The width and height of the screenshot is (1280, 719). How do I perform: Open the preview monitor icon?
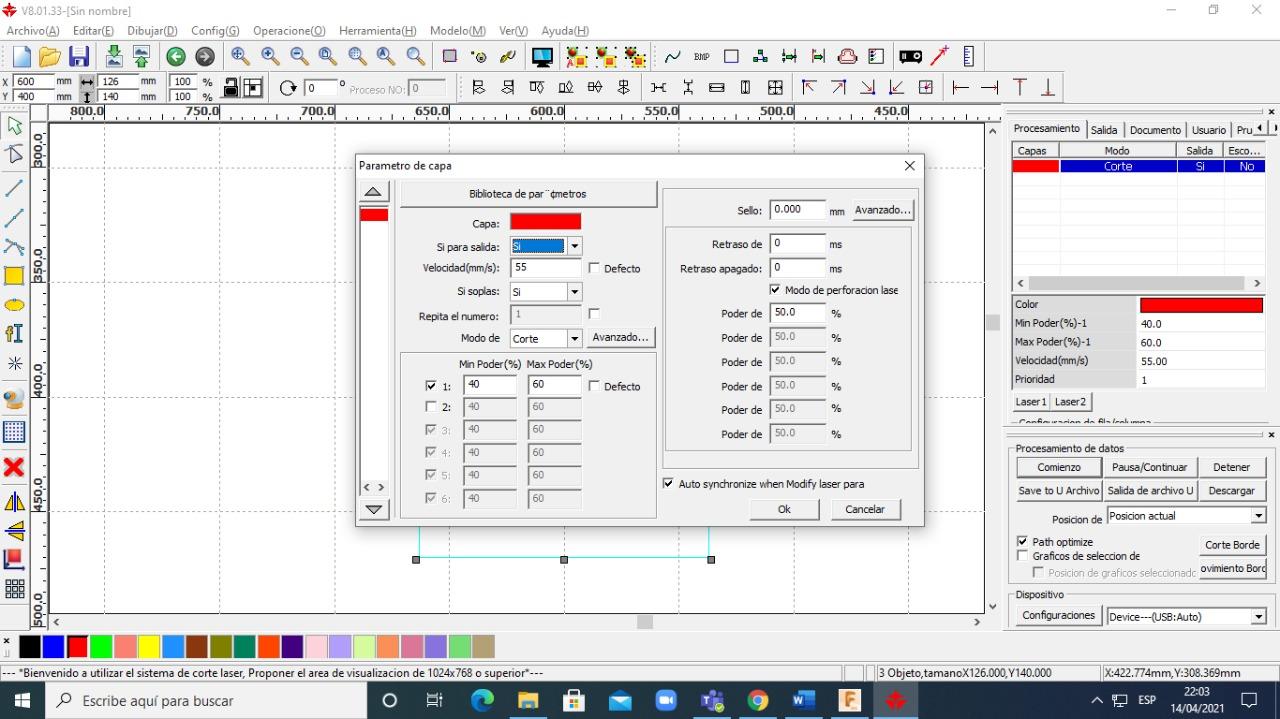pyautogui.click(x=542, y=57)
